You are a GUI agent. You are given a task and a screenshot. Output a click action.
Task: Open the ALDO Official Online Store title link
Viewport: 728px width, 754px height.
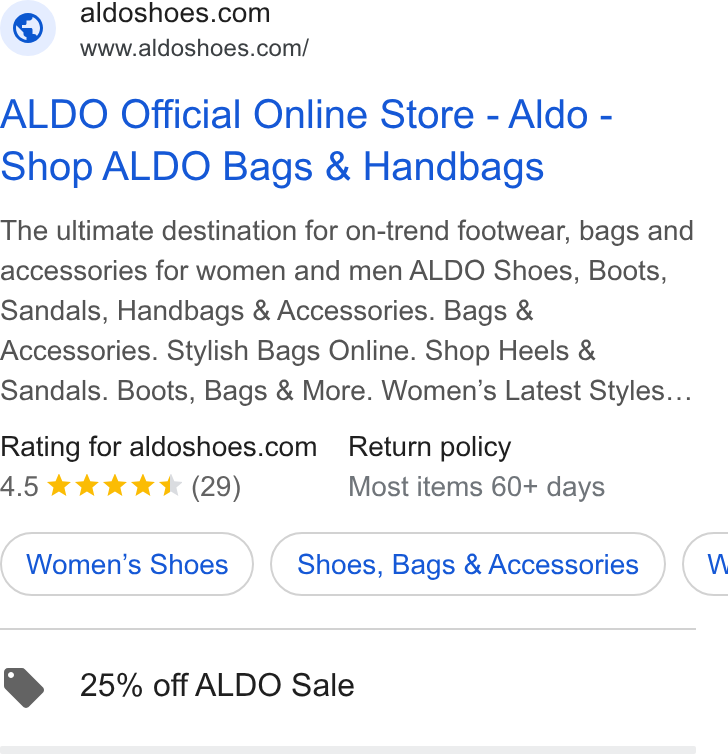tap(306, 140)
